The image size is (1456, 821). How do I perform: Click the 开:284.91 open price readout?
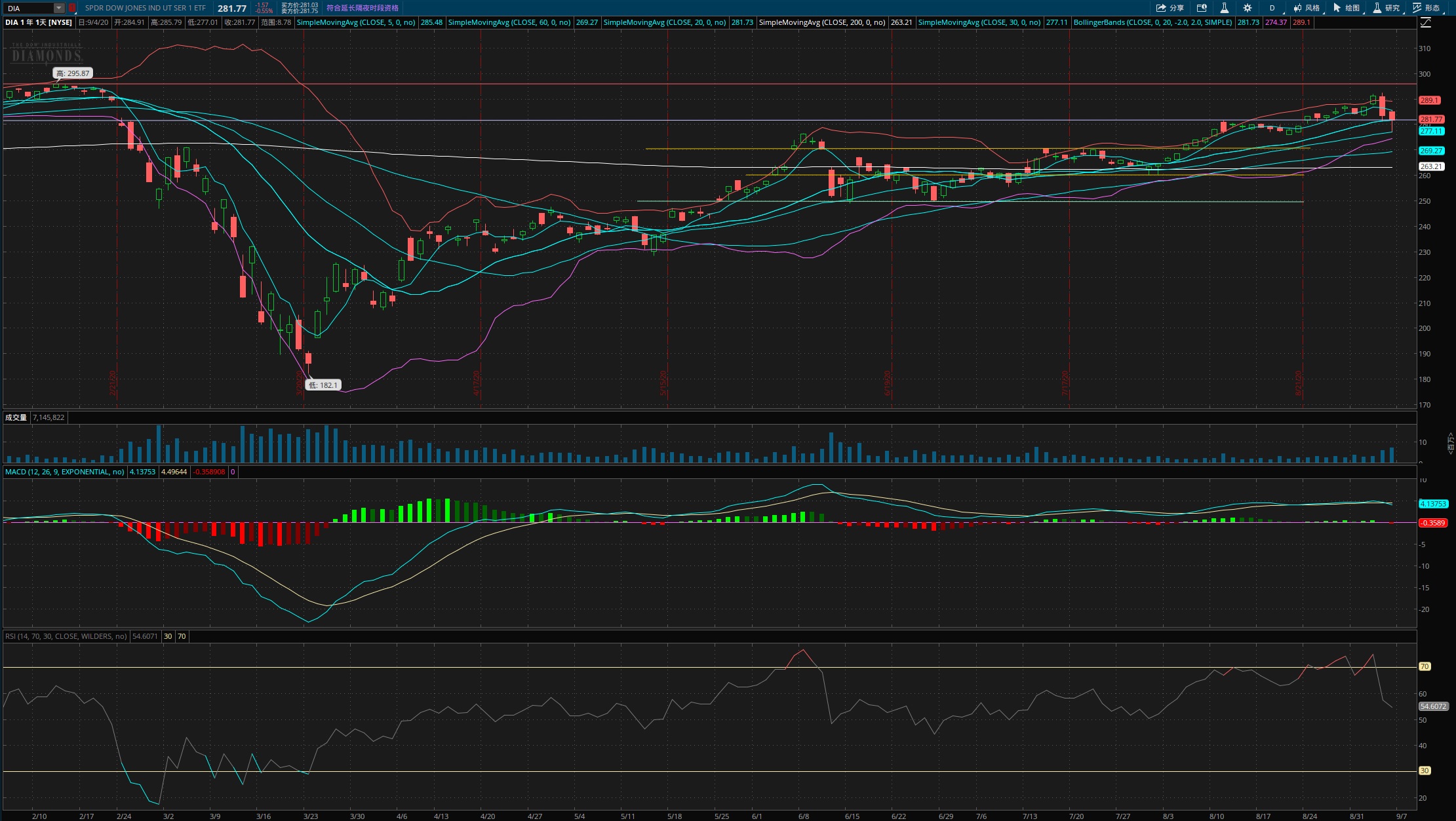(x=129, y=22)
